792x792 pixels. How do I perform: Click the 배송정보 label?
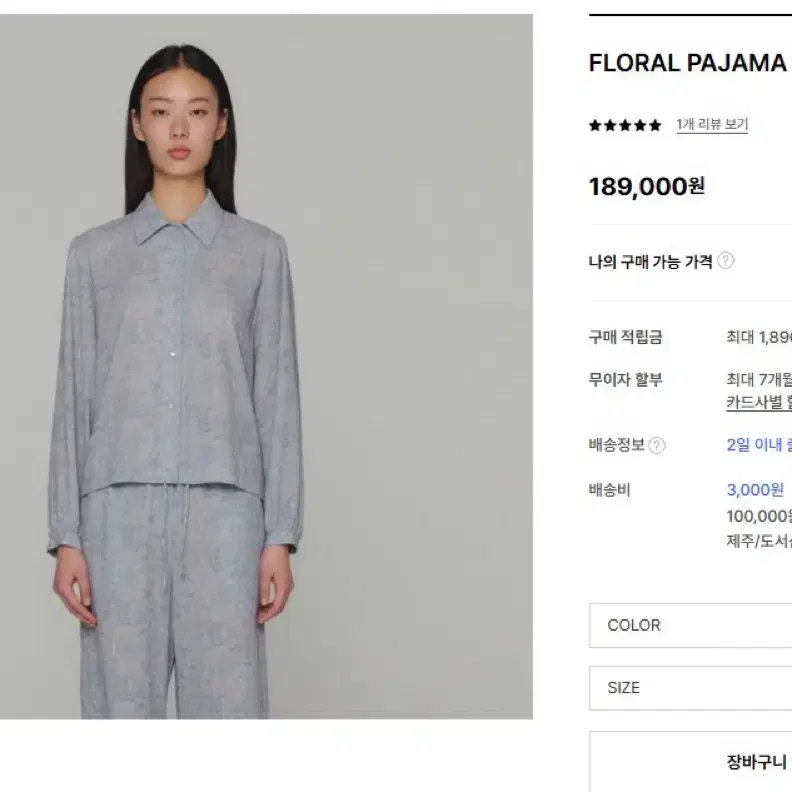(617, 445)
